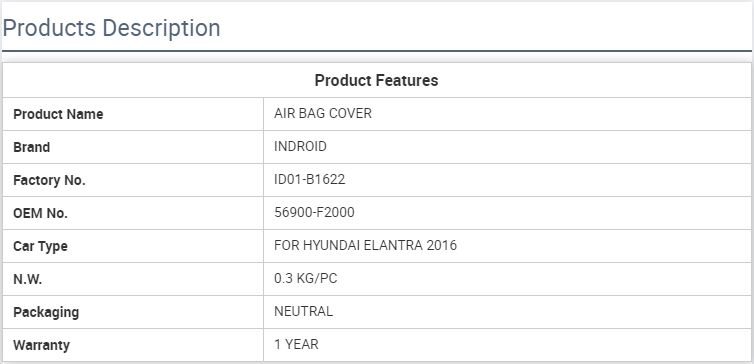
Task: Click the blank area right of AIR BAG COVER
Action: pos(560,114)
